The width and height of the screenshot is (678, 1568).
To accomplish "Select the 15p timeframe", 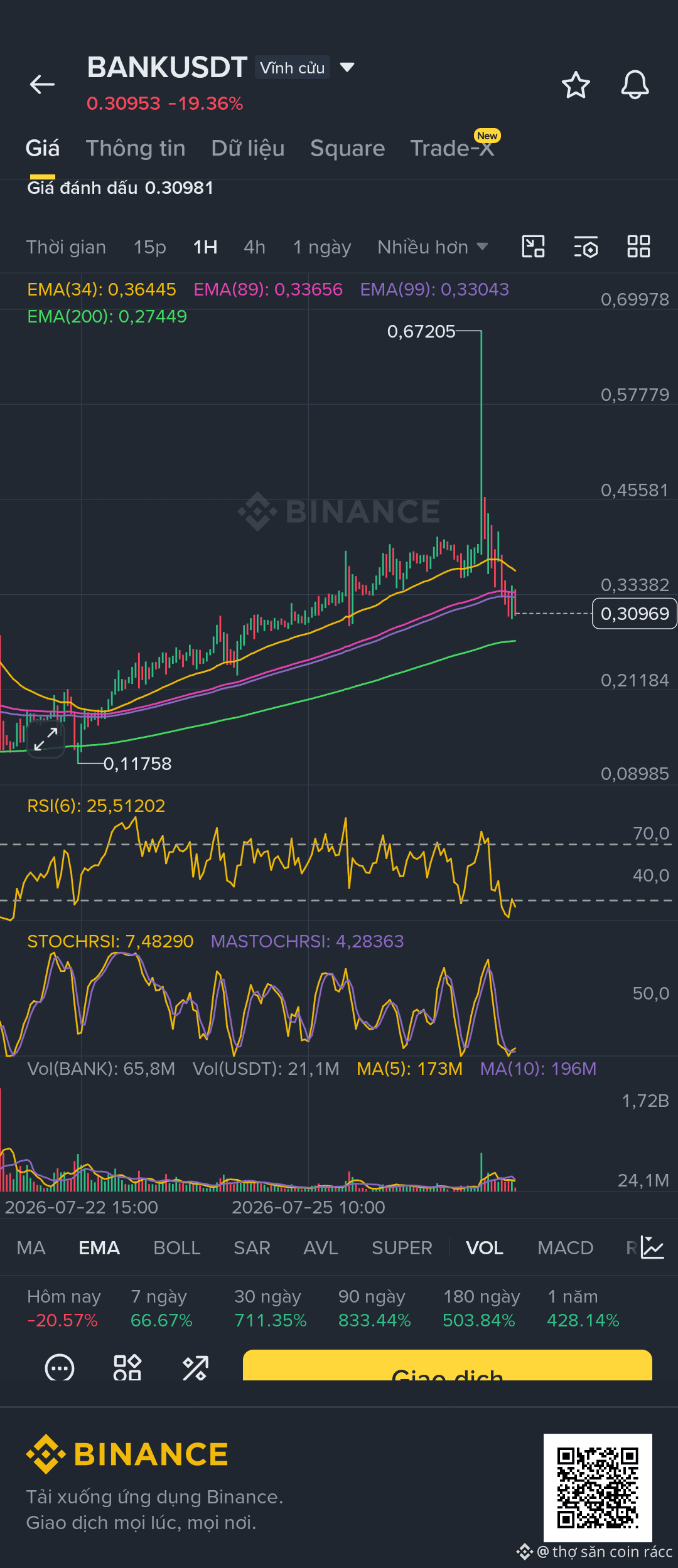I will pos(150,247).
